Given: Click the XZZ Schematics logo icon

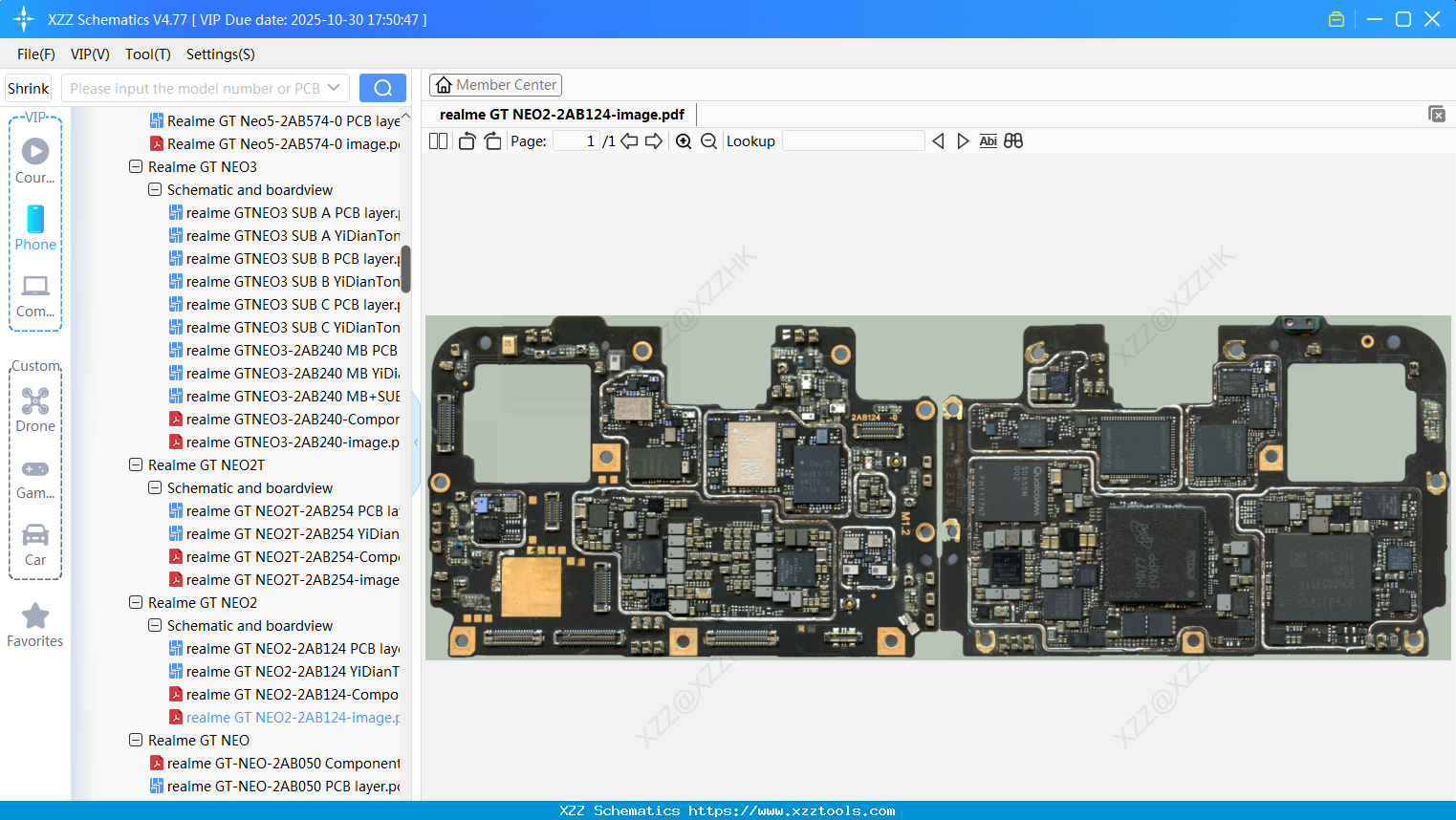Looking at the screenshot, I should [24, 19].
